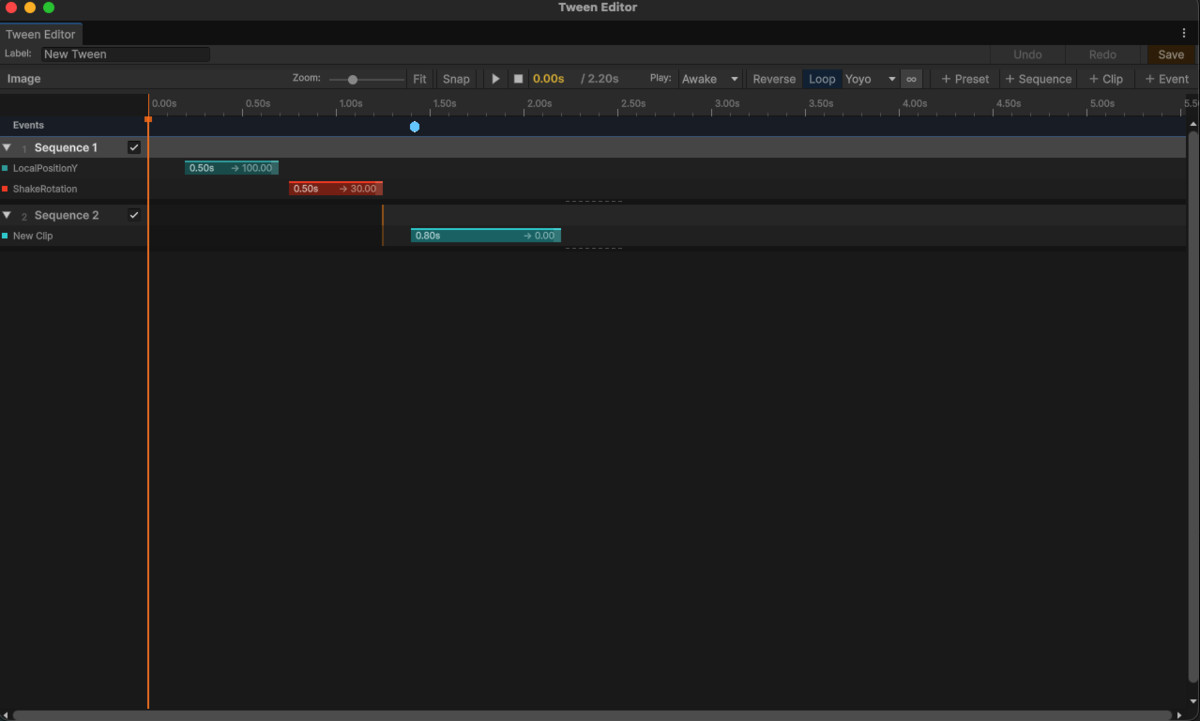Image resolution: width=1200 pixels, height=721 pixels.
Task: Collapse Sequence 1 with its triangle
Action: pyautogui.click(x=7, y=147)
